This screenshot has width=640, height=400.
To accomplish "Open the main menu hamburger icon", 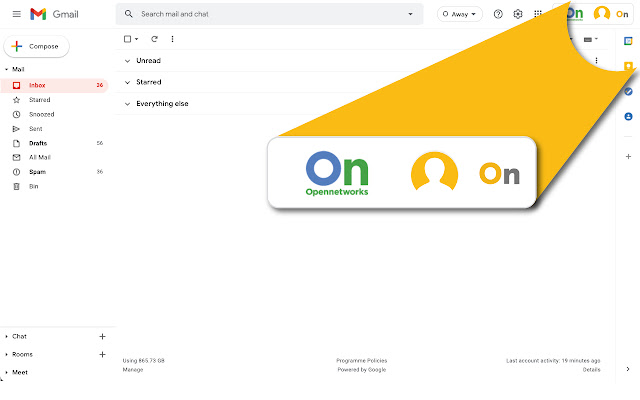I will [17, 14].
